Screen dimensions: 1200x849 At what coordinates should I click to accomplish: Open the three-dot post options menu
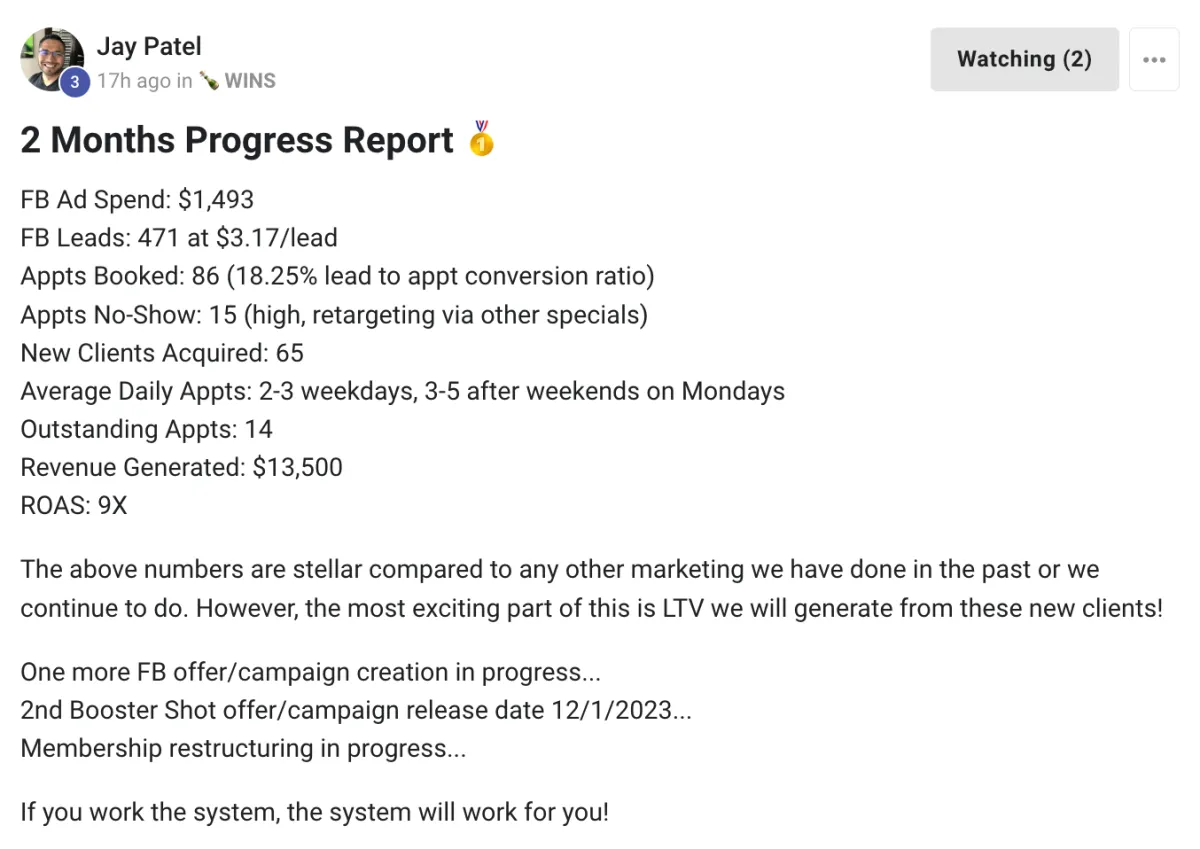tap(1154, 59)
